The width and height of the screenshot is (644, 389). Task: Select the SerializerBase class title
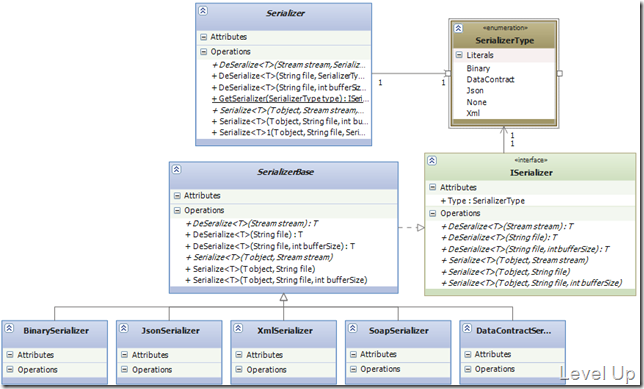(285, 172)
